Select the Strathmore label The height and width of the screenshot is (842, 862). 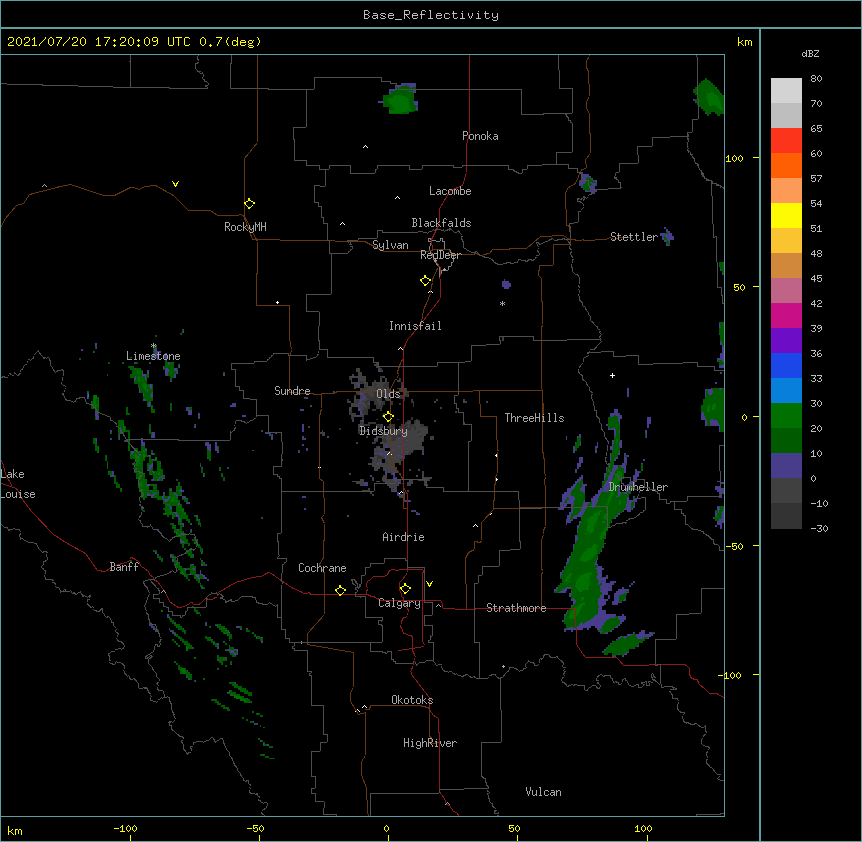pyautogui.click(x=516, y=608)
